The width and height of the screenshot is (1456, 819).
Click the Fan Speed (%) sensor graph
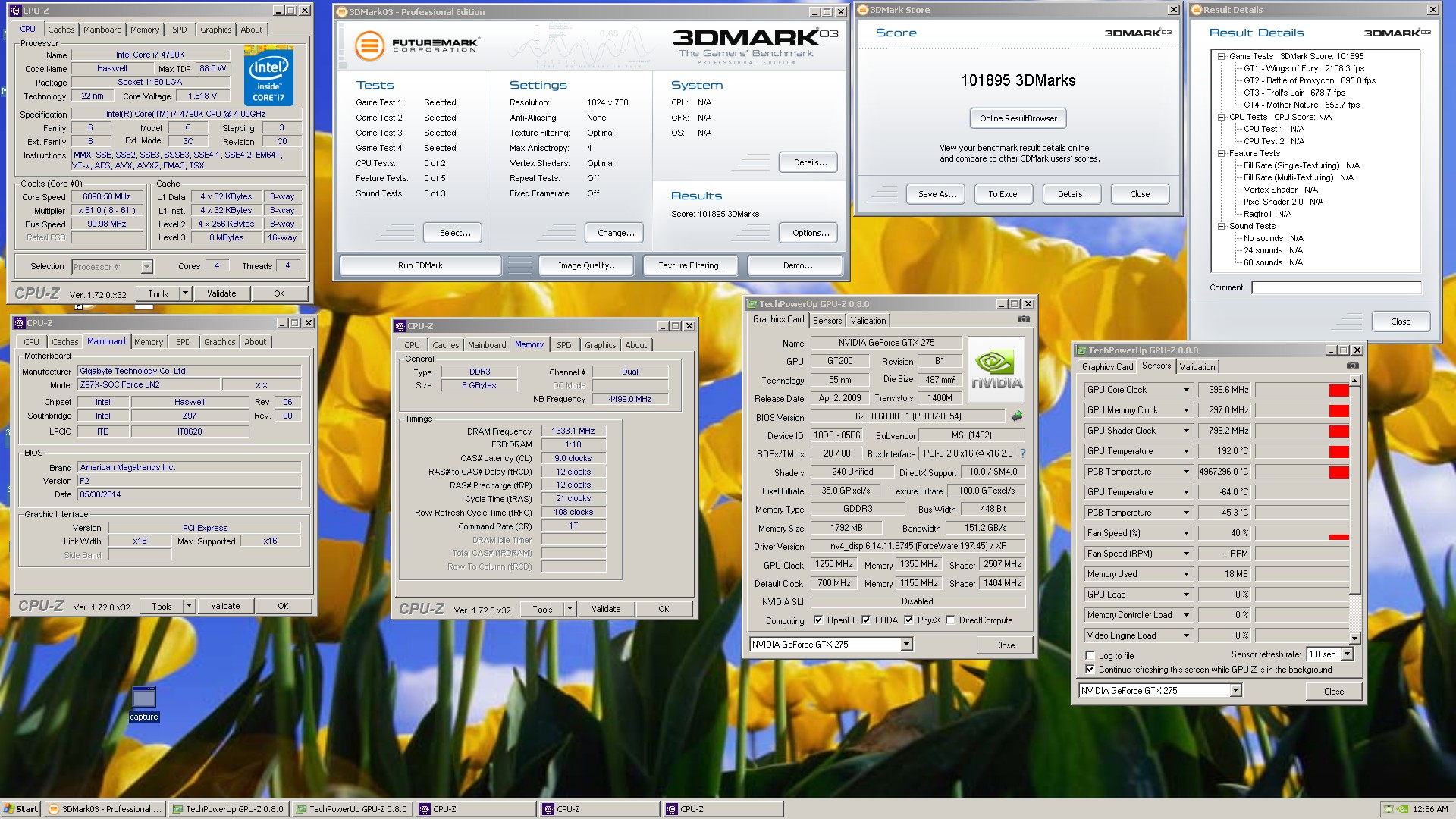point(1302,533)
